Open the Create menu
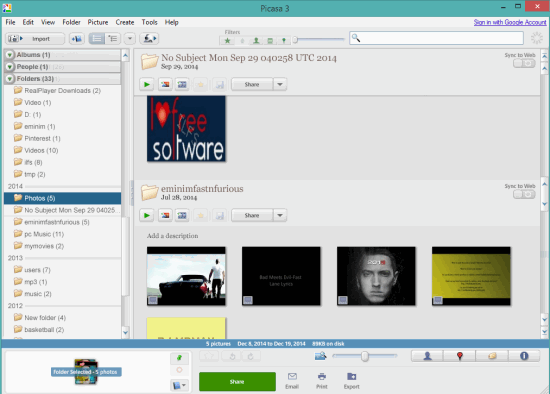Viewport: 550px width, 394px height. [x=125, y=22]
